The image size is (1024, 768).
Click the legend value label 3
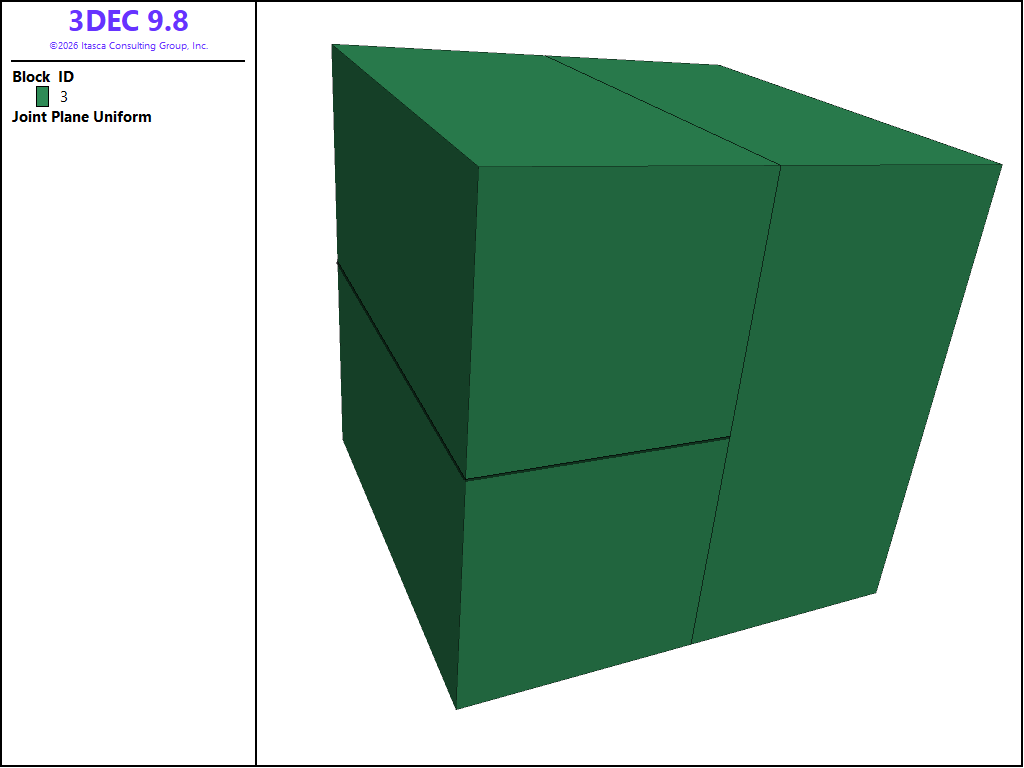coord(63,97)
